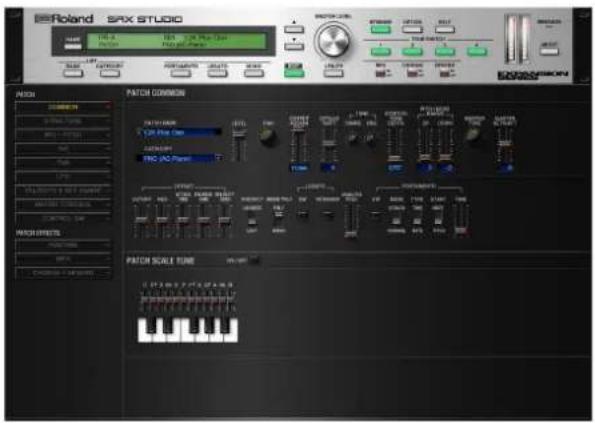Toggle the PORTAMENTO button on the top panel
The image size is (595, 423).
(181, 73)
